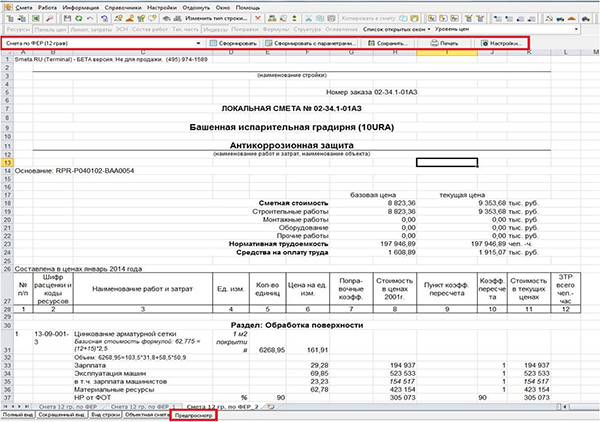Select column header I
This screenshot has height=422, width=600.
447,52
